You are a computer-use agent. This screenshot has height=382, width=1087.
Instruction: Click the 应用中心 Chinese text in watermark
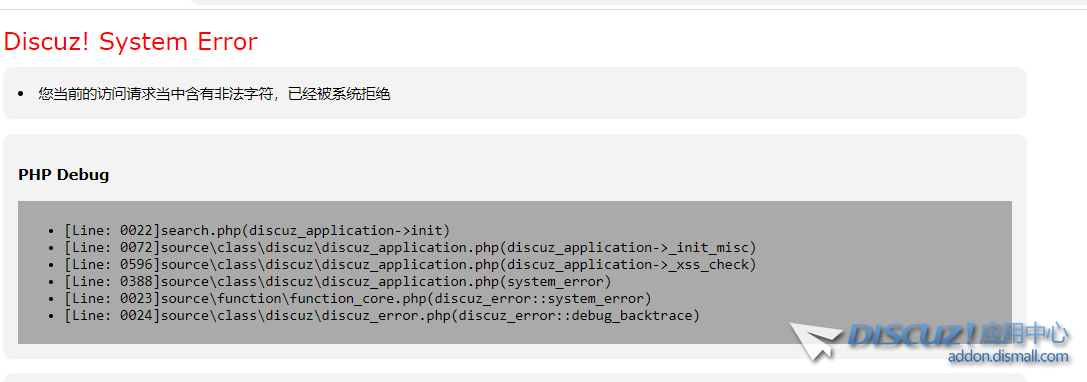click(1025, 335)
